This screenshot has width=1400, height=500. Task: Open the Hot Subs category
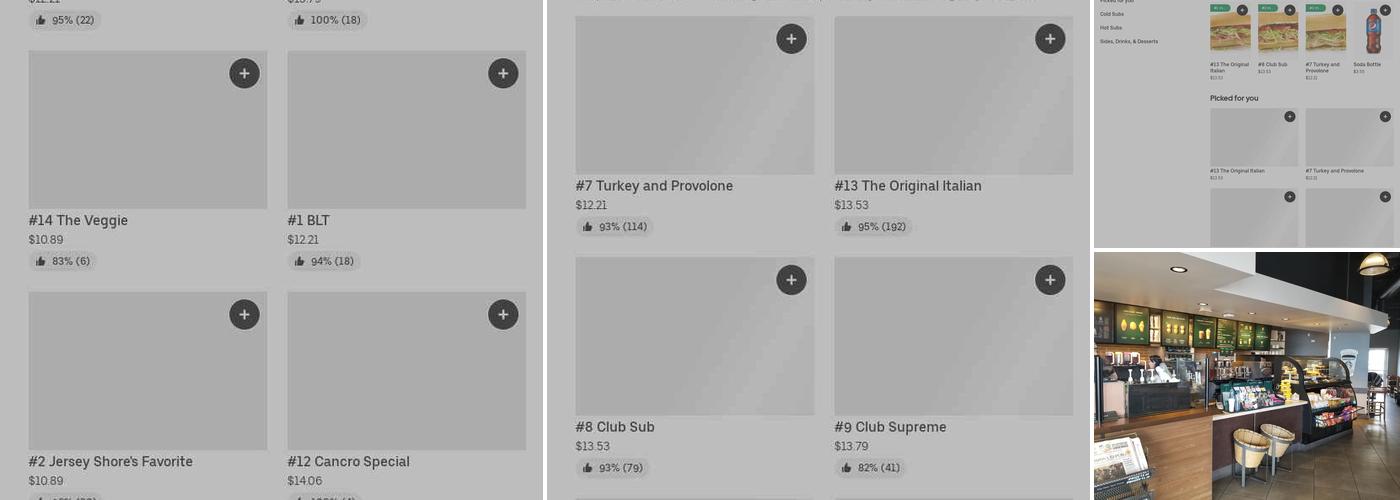(x=1111, y=28)
